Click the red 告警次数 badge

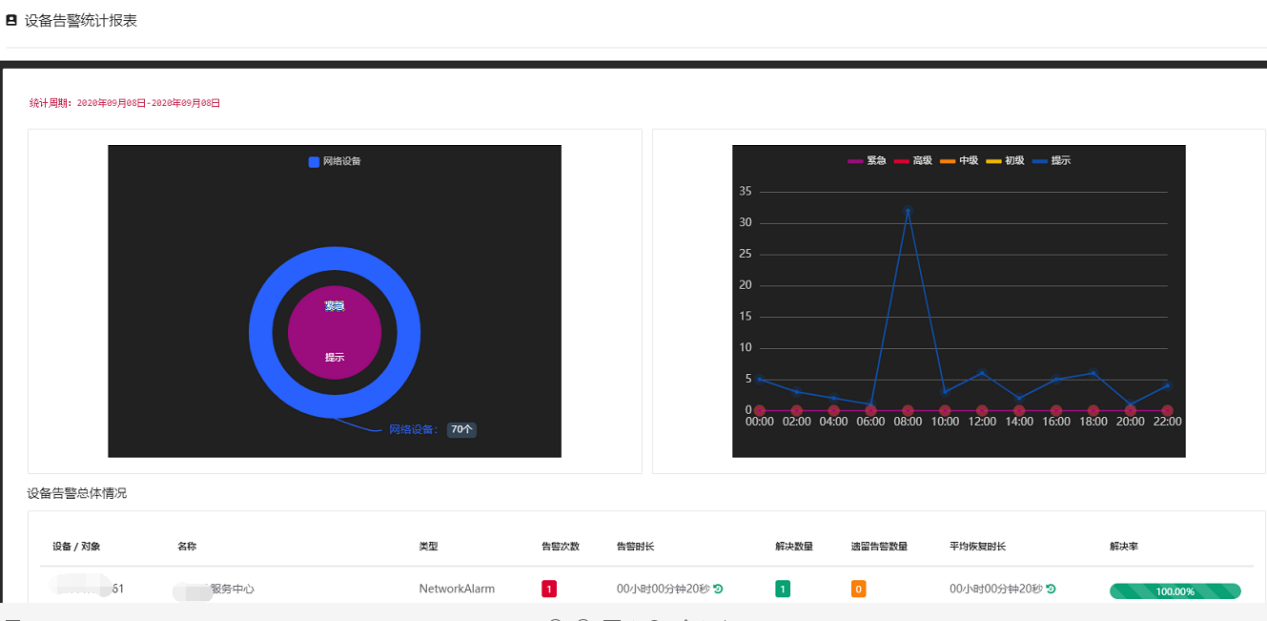pos(549,589)
